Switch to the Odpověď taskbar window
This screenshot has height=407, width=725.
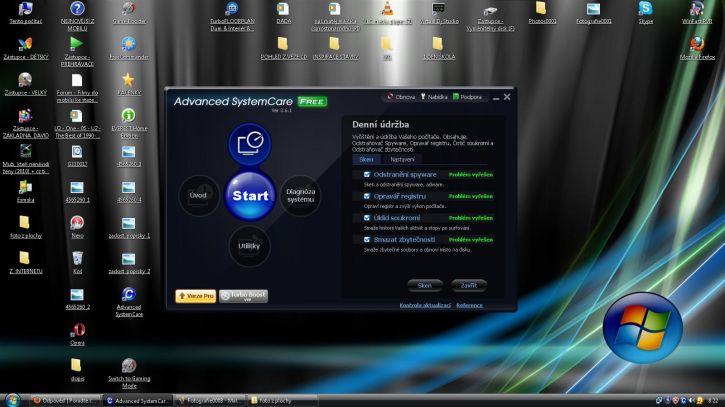coord(66,401)
